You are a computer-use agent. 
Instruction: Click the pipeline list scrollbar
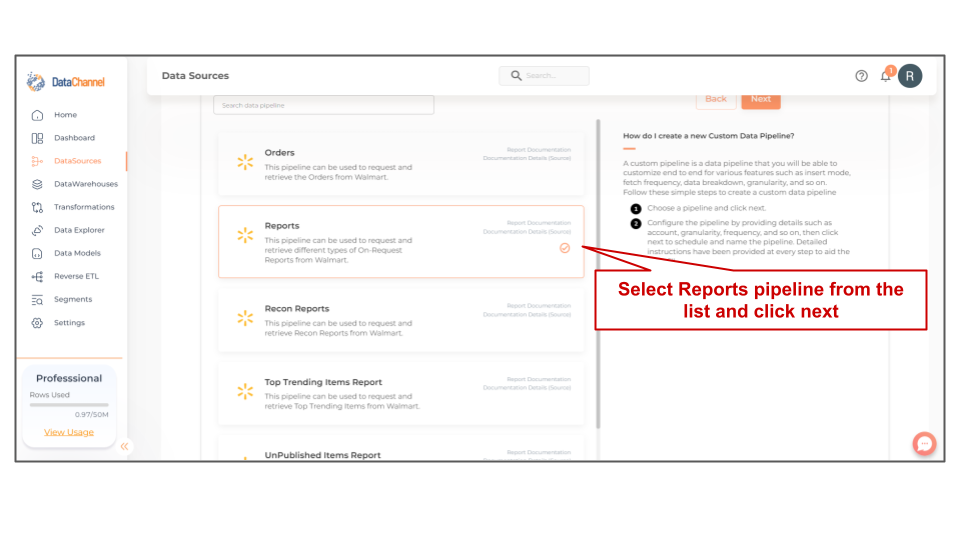[x=598, y=274]
